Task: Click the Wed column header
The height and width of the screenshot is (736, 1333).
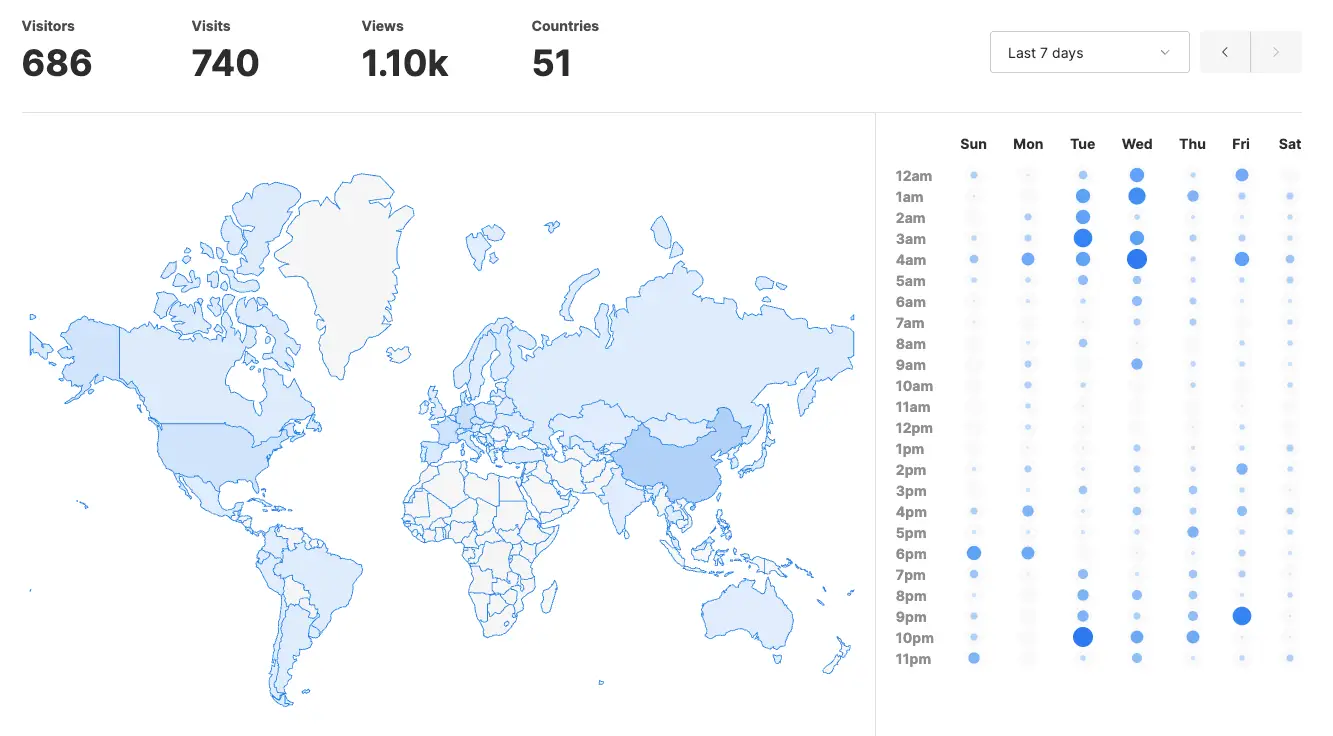Action: 1137,144
